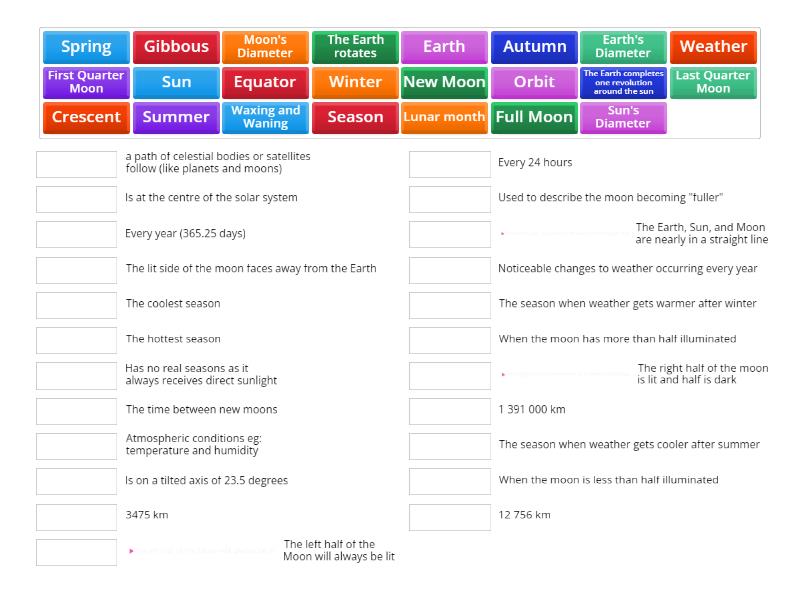
Task: Click the purple Sun's Diameter tile
Action: tap(623, 117)
